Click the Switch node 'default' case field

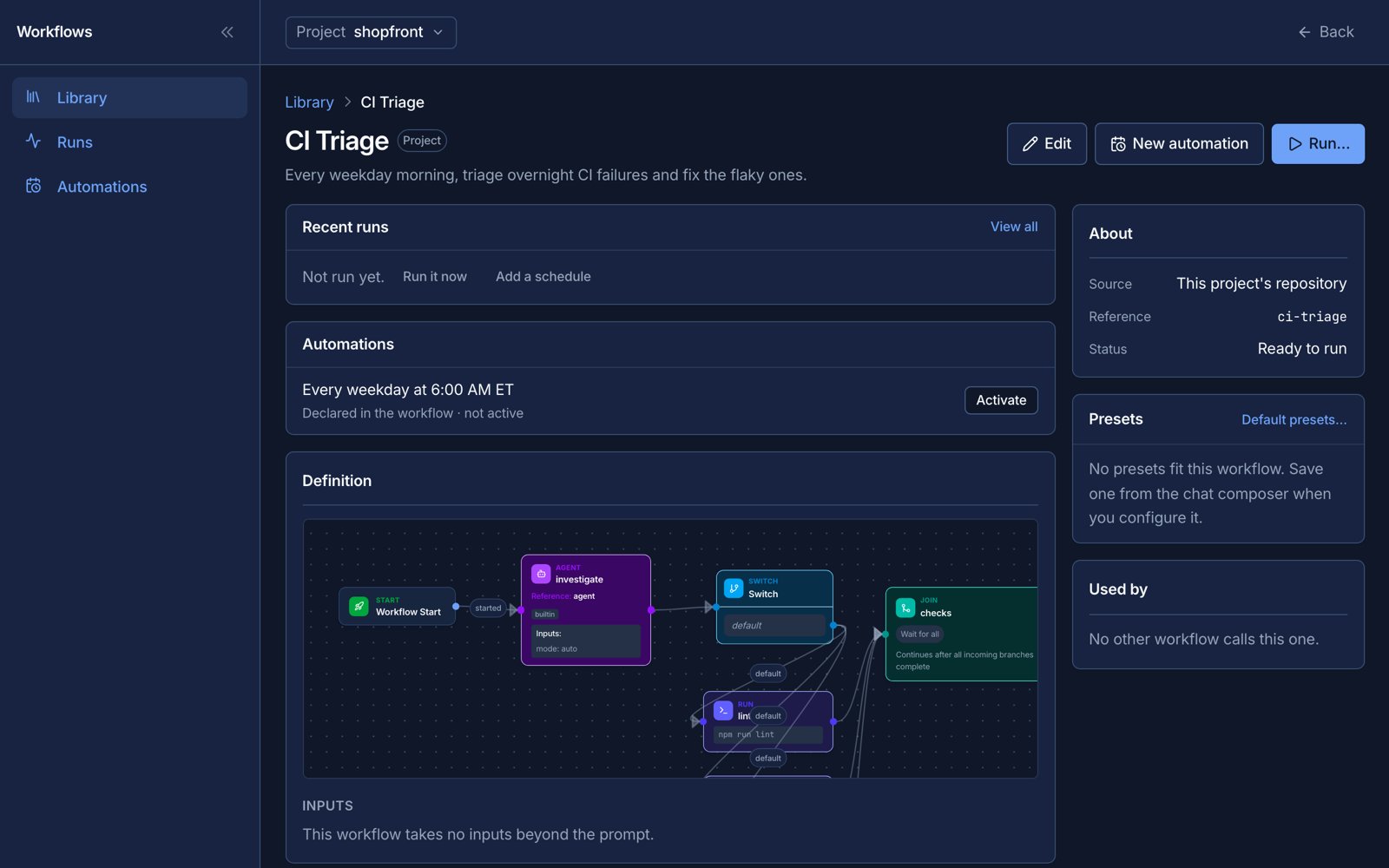775,625
